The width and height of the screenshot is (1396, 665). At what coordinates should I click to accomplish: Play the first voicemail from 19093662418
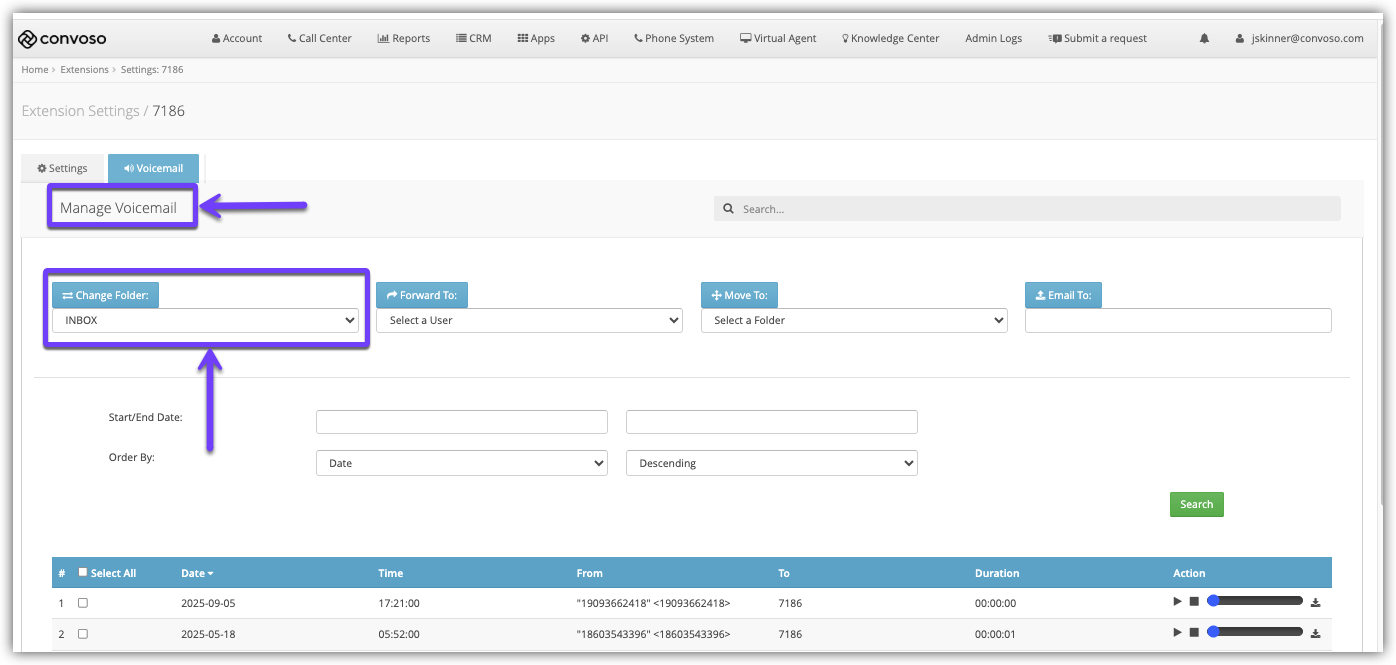(x=1177, y=602)
